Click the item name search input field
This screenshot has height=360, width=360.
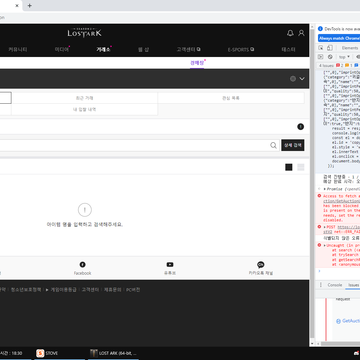click(139, 145)
